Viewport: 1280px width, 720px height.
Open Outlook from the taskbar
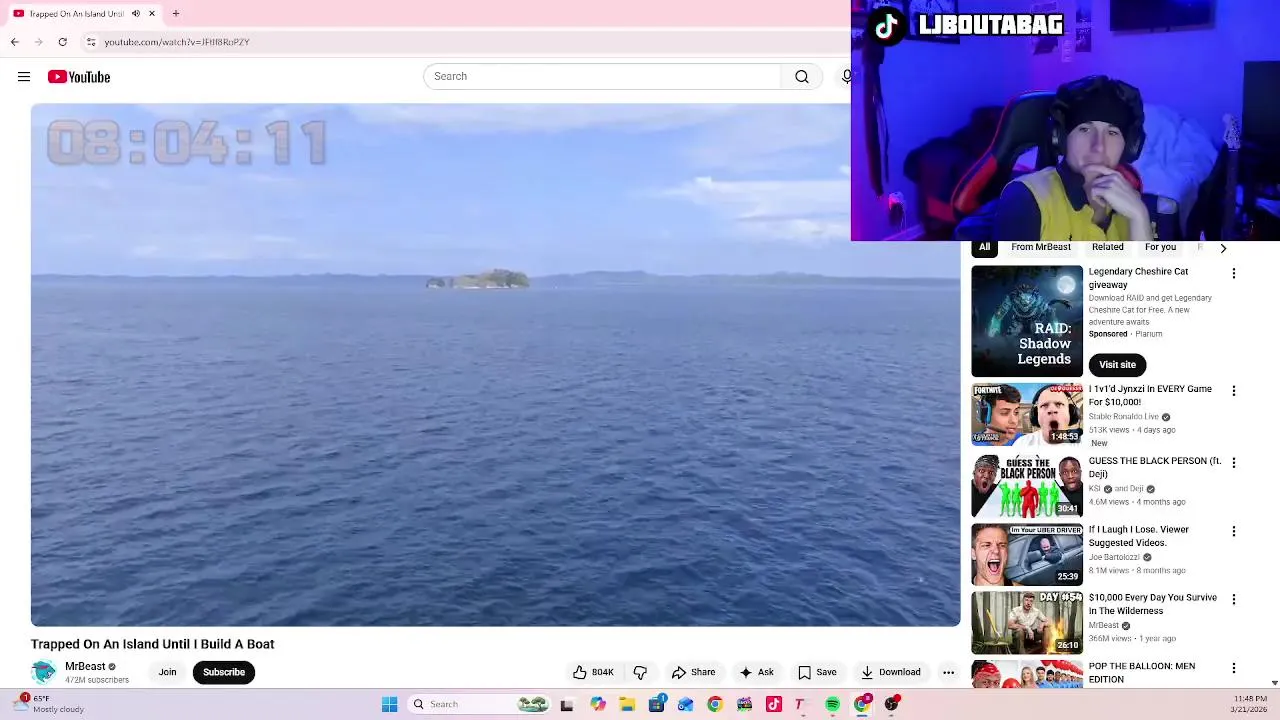[x=685, y=704]
